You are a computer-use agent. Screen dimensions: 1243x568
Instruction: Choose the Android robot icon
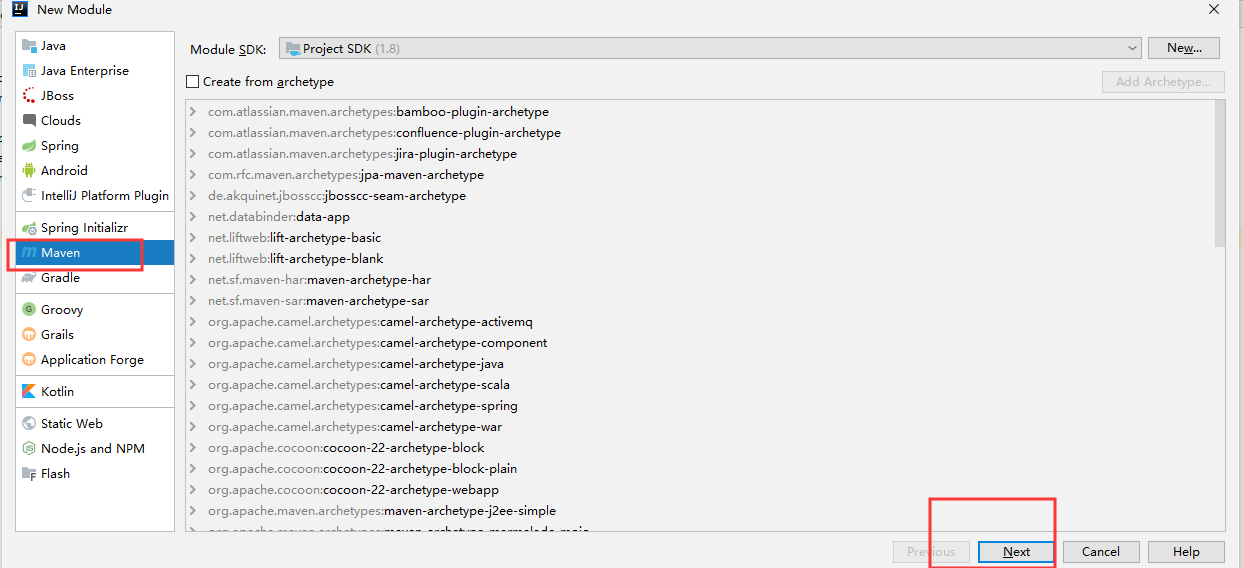(x=29, y=171)
